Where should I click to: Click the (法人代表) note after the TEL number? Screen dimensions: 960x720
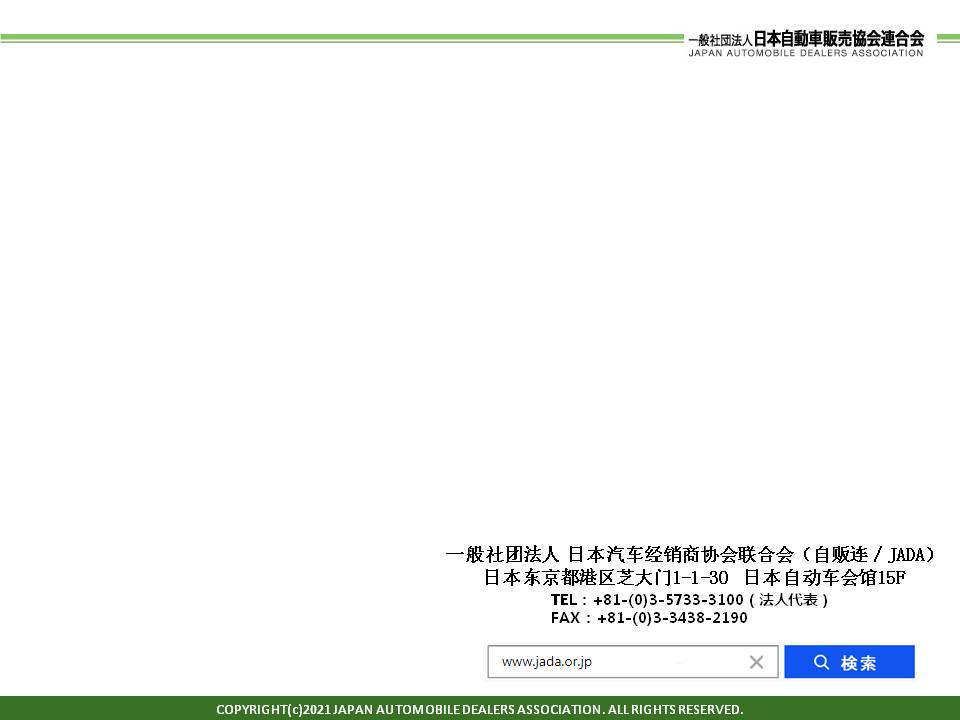point(789,600)
